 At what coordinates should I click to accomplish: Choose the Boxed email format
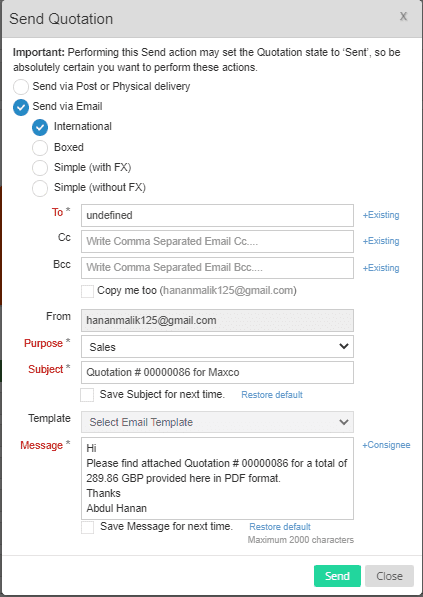40,148
